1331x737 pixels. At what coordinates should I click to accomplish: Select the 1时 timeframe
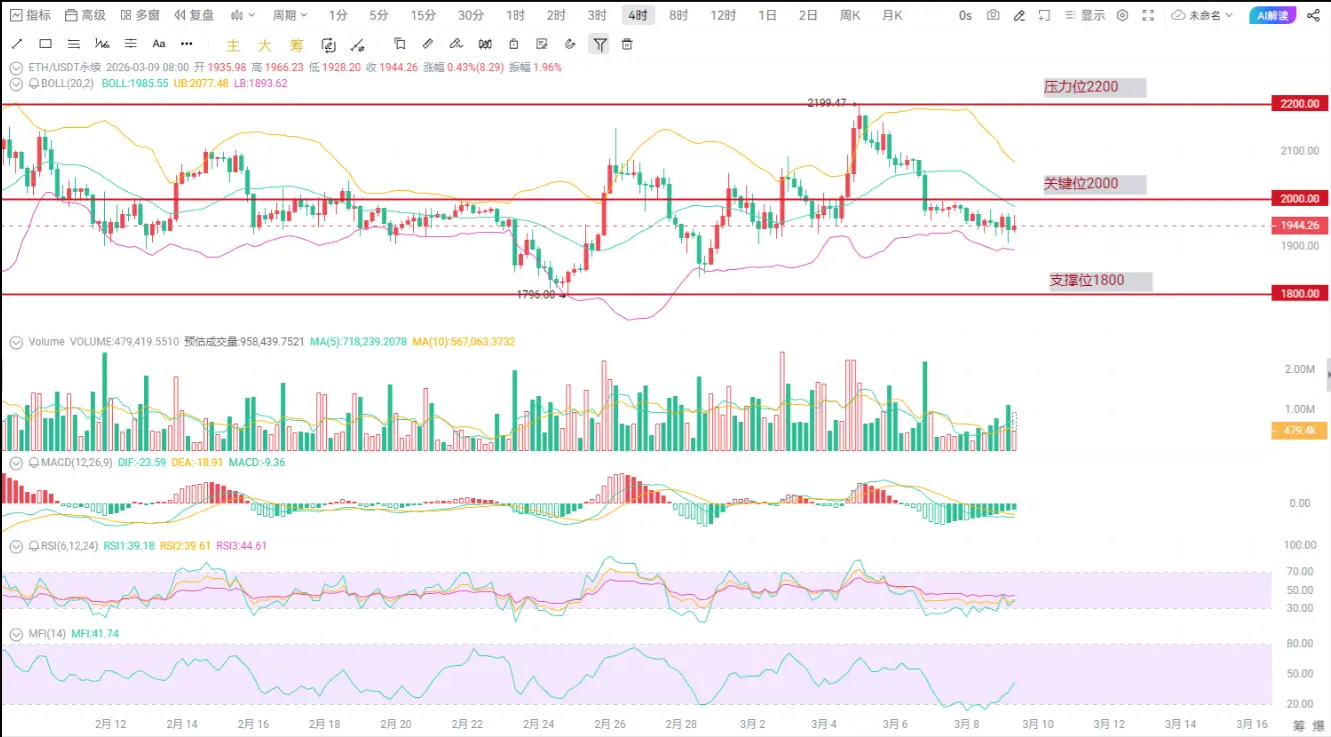click(515, 15)
